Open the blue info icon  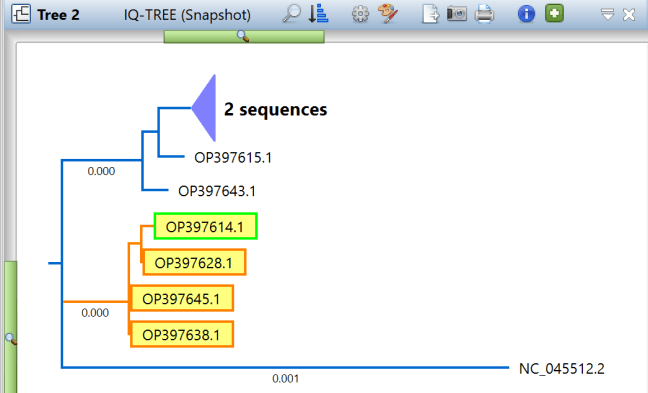click(526, 14)
